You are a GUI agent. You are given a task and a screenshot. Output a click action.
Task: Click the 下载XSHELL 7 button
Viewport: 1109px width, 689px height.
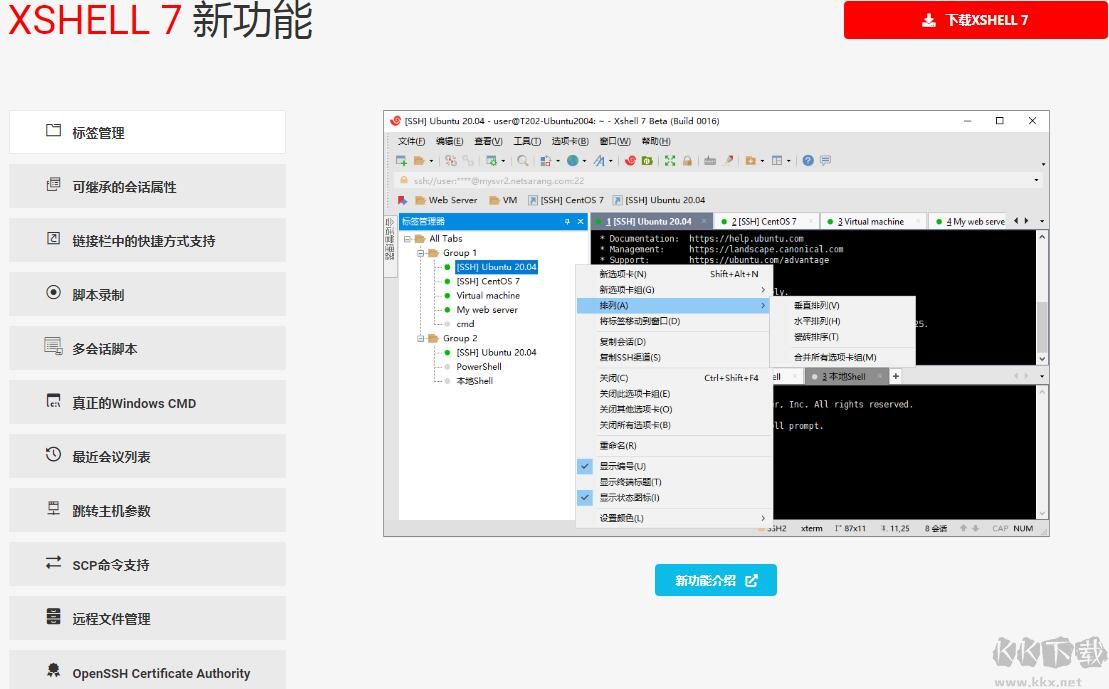click(973, 19)
